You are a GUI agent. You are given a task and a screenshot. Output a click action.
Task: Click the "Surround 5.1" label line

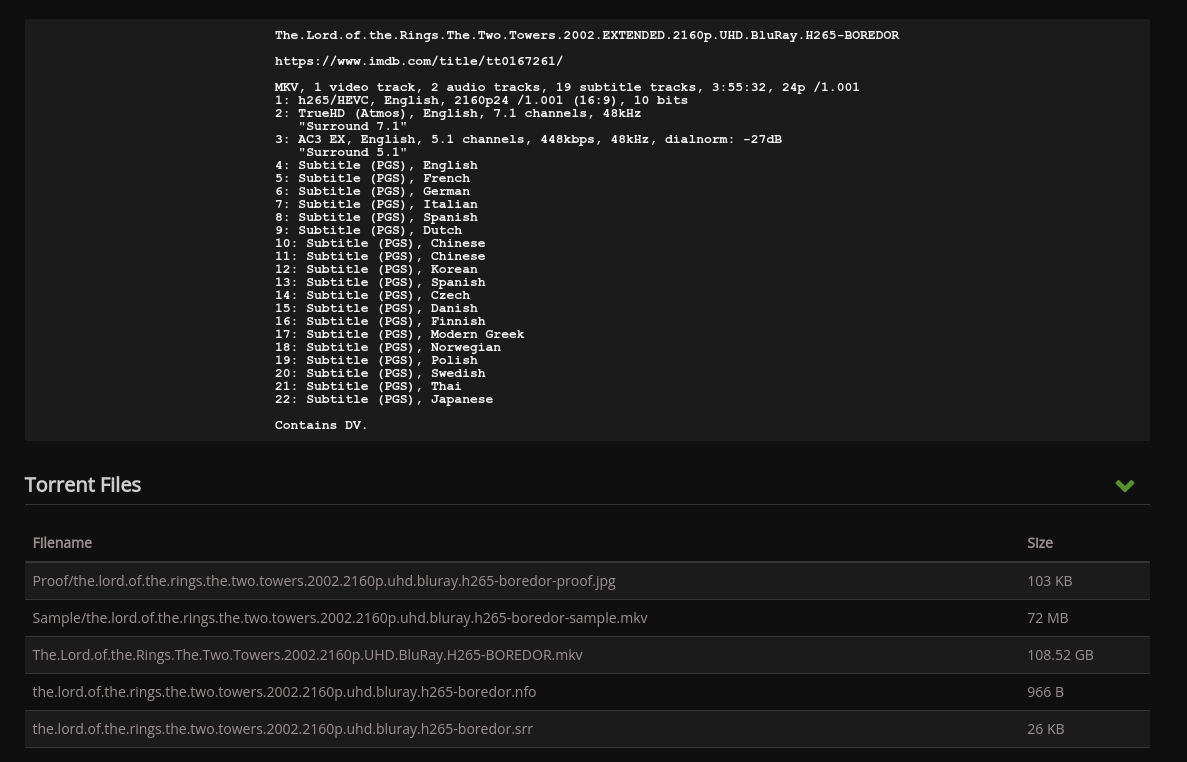pos(352,152)
